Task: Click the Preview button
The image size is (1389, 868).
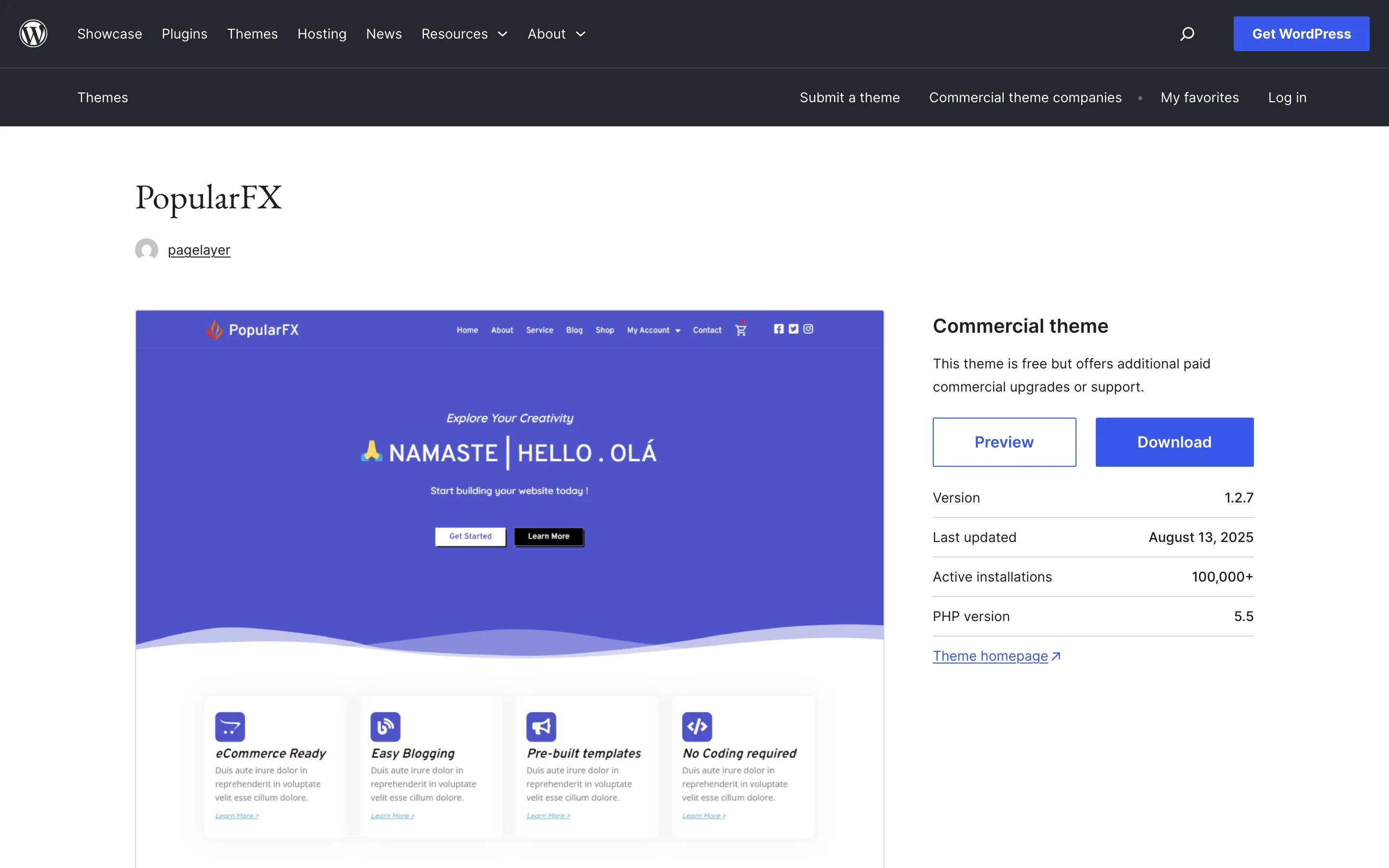Action: tap(1005, 442)
